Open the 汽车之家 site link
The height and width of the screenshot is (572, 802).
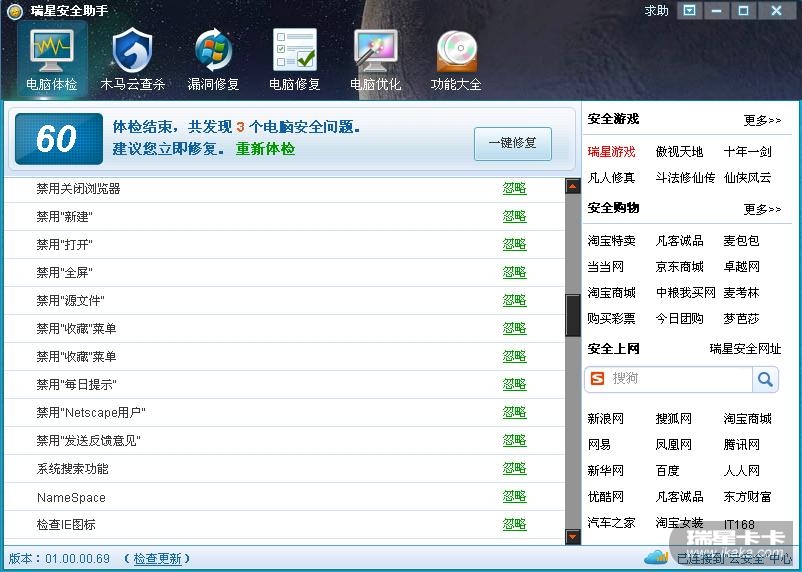[611, 523]
